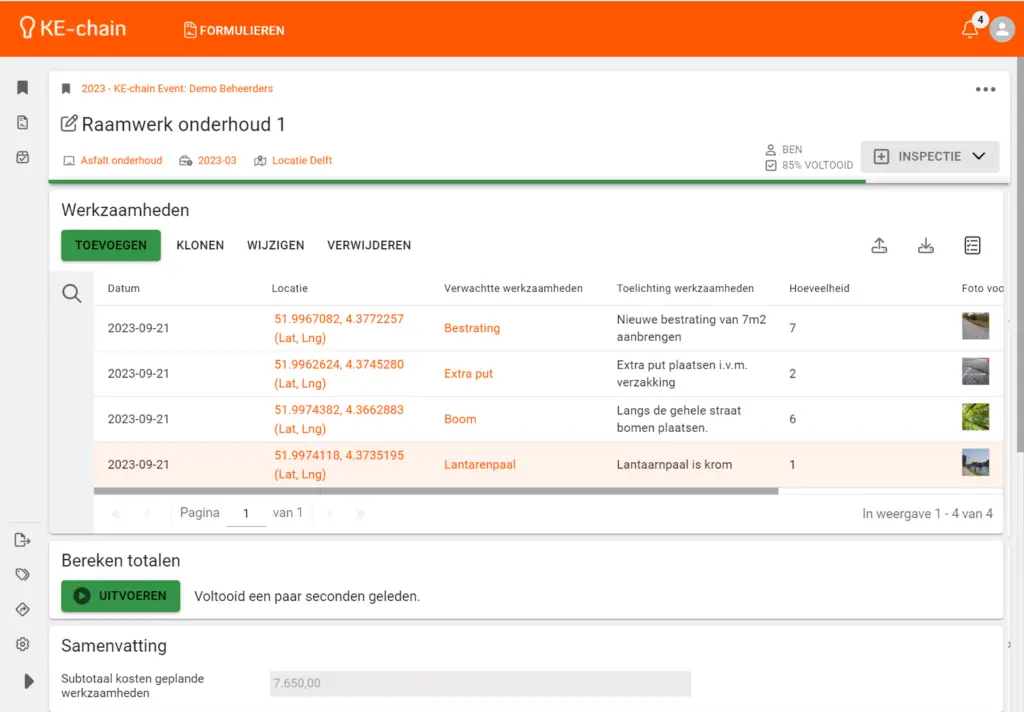Click the green Toevoegen button

(x=111, y=245)
